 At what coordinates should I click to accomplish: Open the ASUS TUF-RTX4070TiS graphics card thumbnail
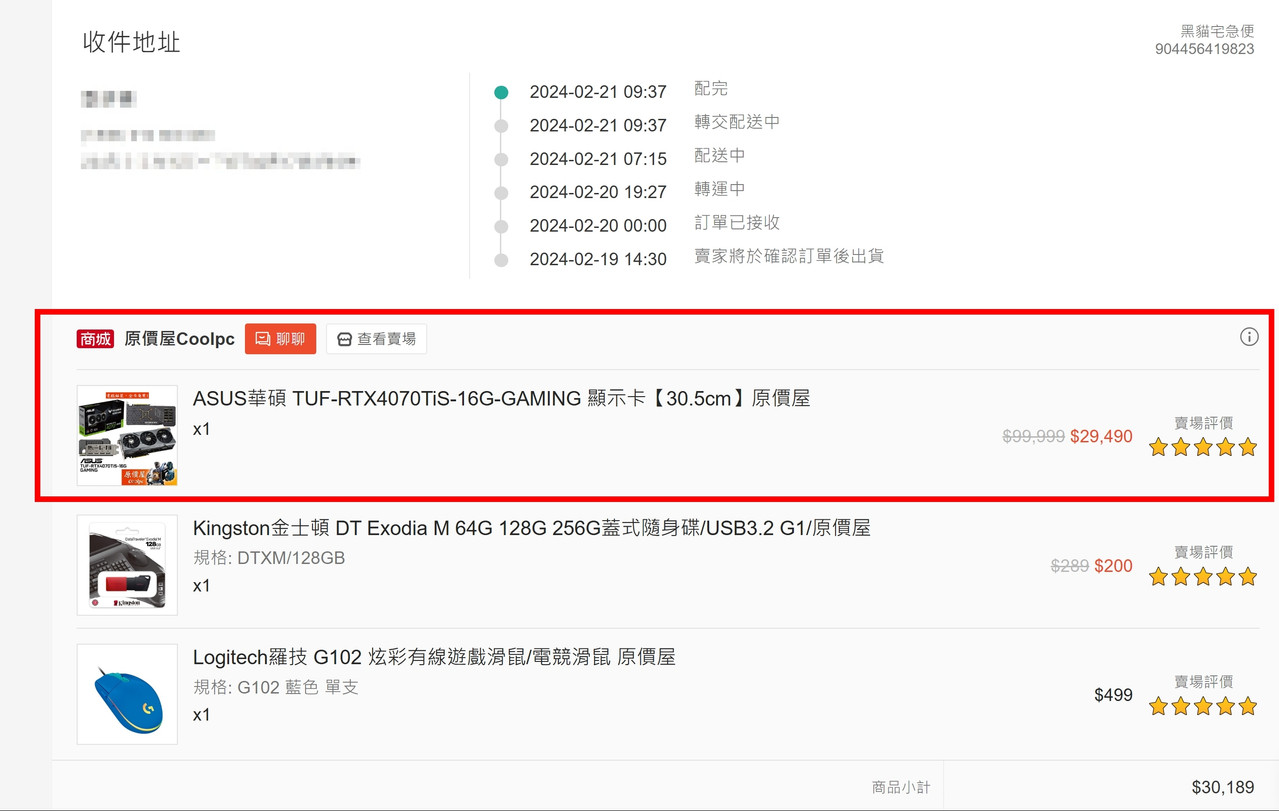tap(127, 436)
